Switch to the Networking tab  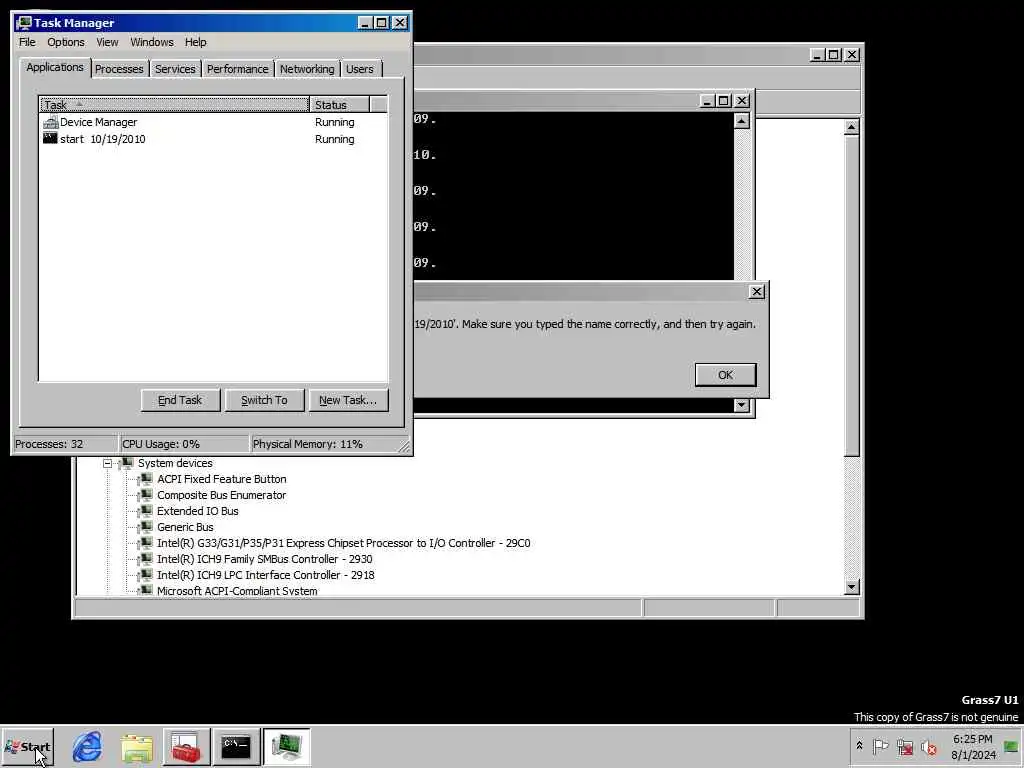(x=307, y=69)
